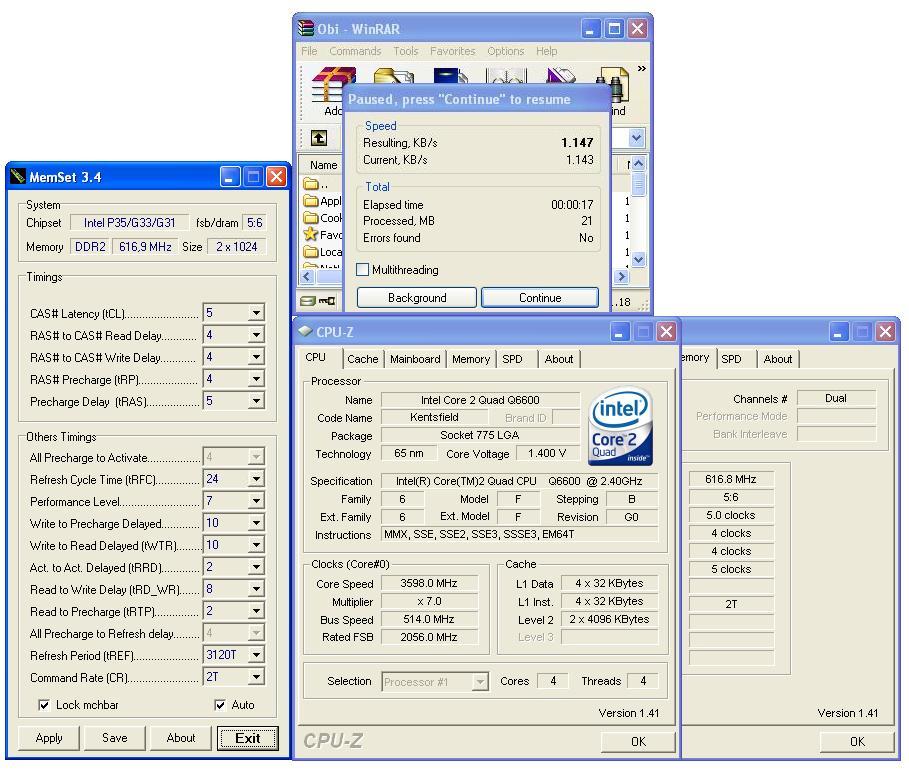Screen dimensions: 909x770
Task: Select the ".." parent folder in WinRAR
Action: point(317,184)
